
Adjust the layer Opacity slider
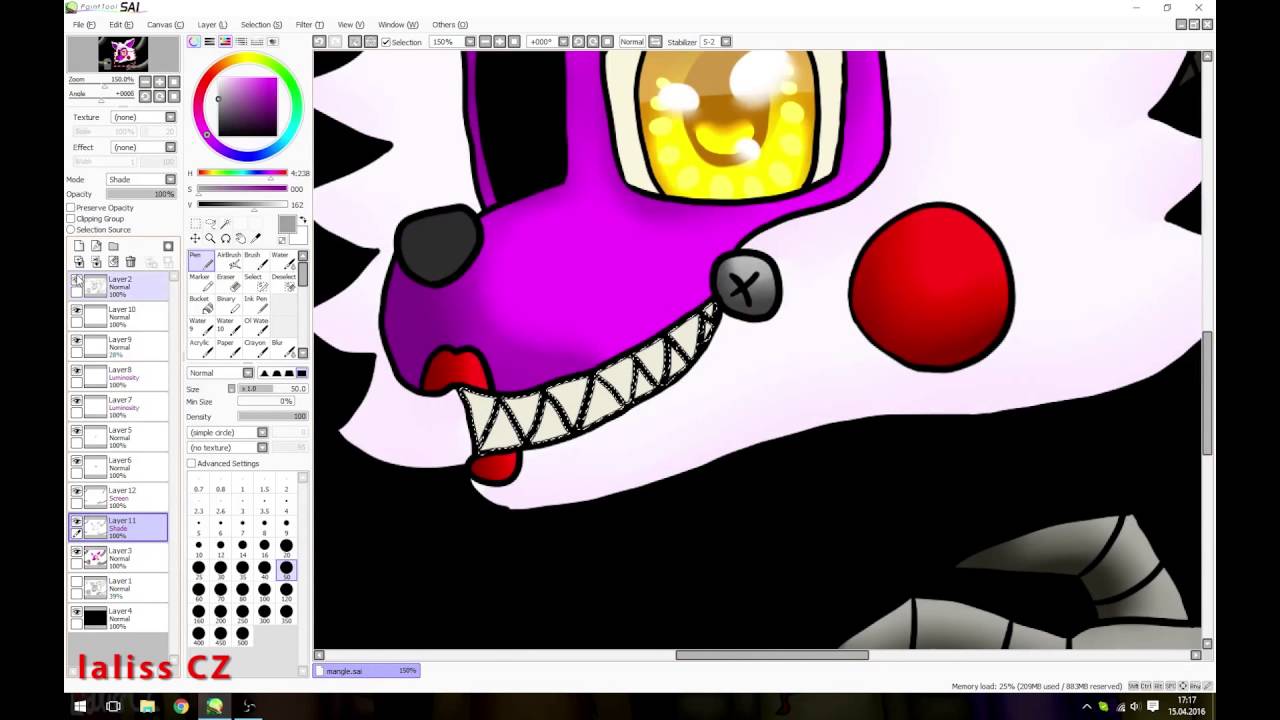coord(141,194)
